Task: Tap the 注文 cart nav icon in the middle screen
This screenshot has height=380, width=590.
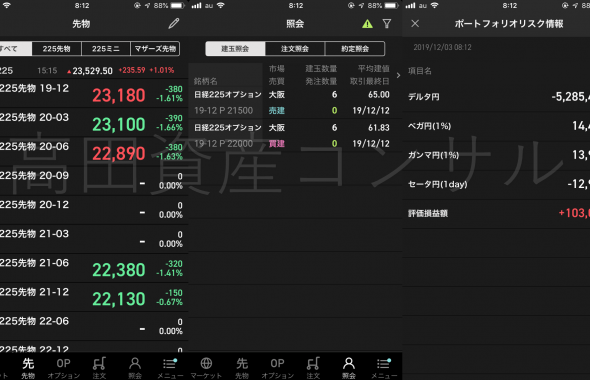Action: [313, 368]
